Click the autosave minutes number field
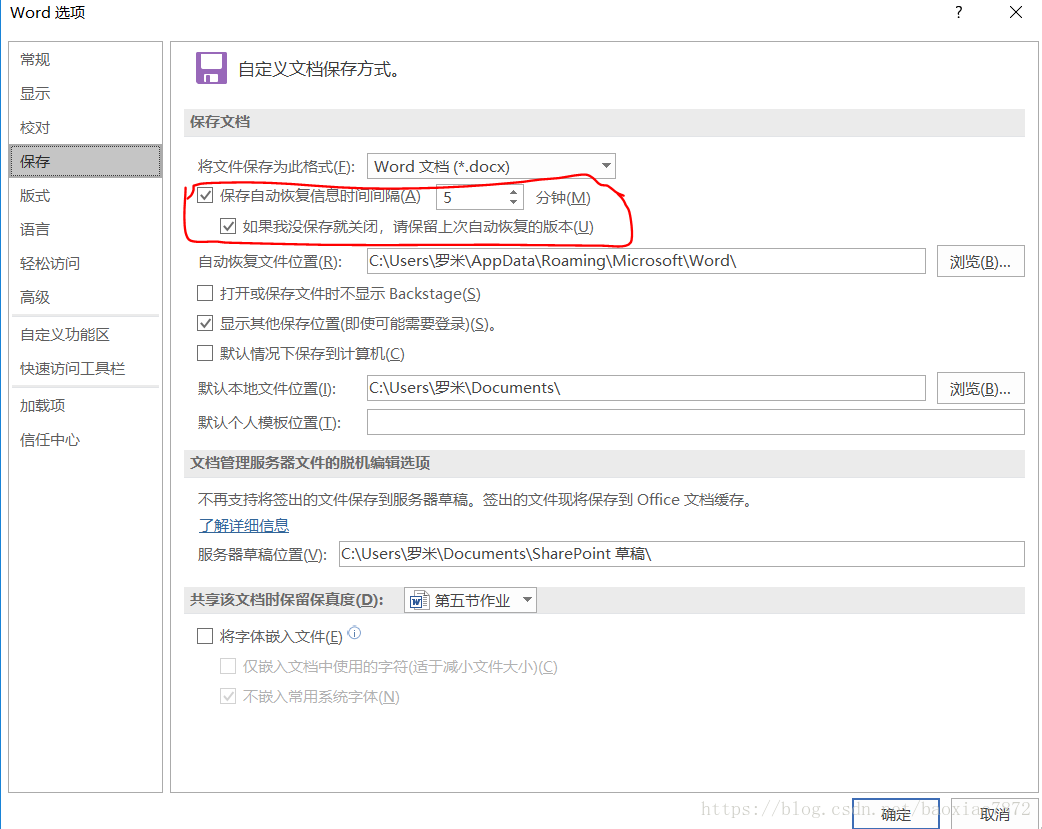This screenshot has width=1042, height=829. pos(472,197)
